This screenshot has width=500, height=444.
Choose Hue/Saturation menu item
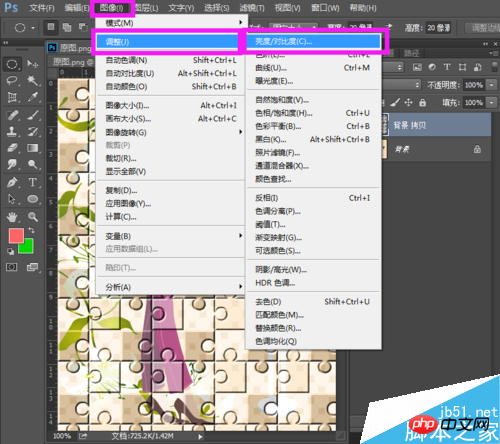(313, 113)
